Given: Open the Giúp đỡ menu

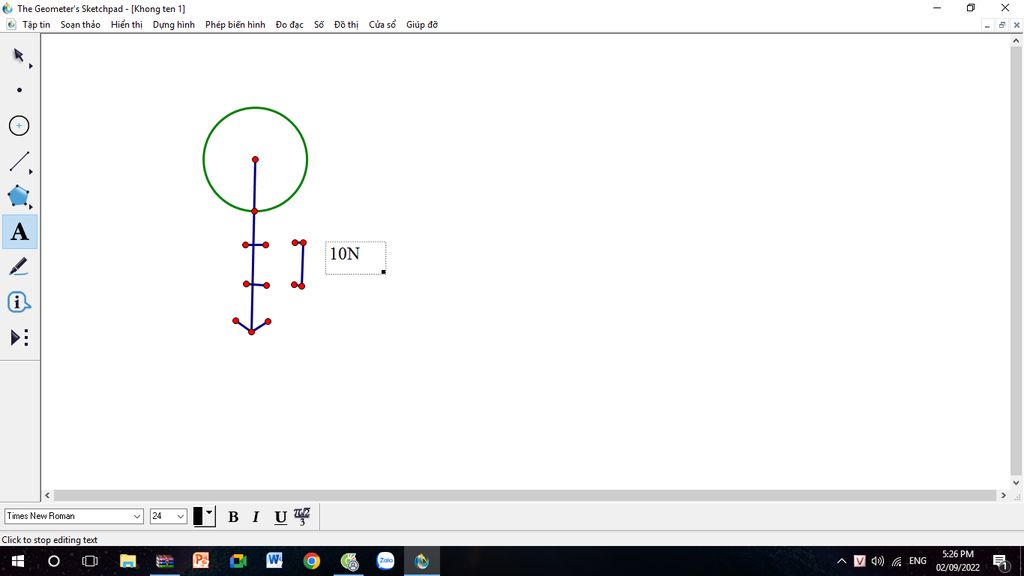Looking at the screenshot, I should point(422,25).
